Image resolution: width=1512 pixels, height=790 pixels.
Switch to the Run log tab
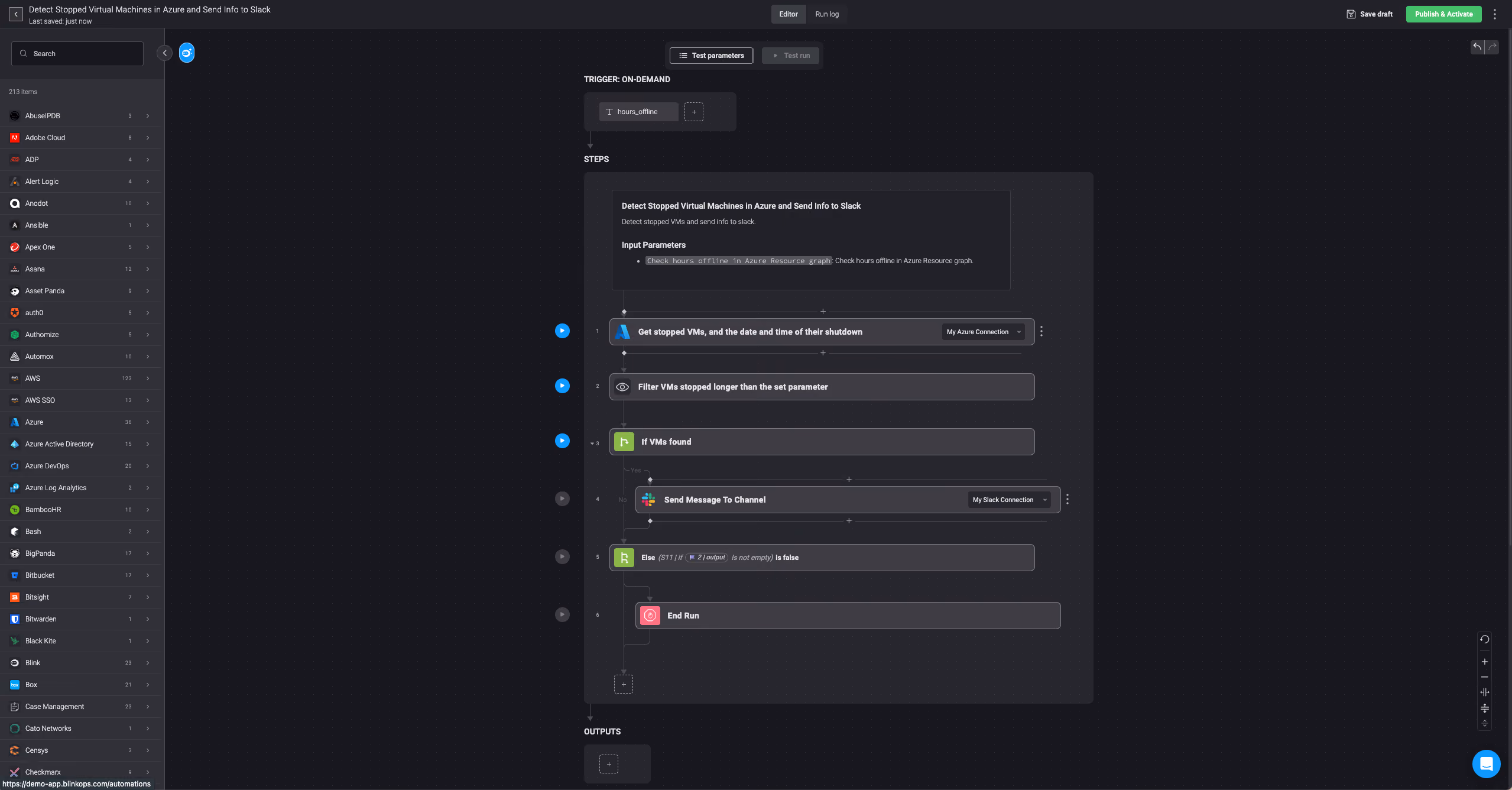tap(827, 14)
